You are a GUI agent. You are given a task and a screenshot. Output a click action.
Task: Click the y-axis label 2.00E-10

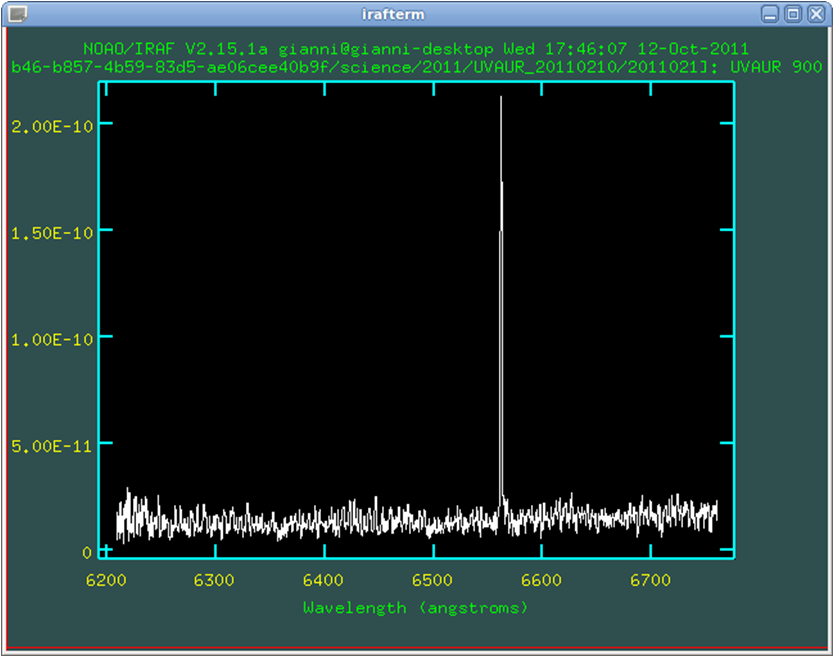pyautogui.click(x=52, y=127)
